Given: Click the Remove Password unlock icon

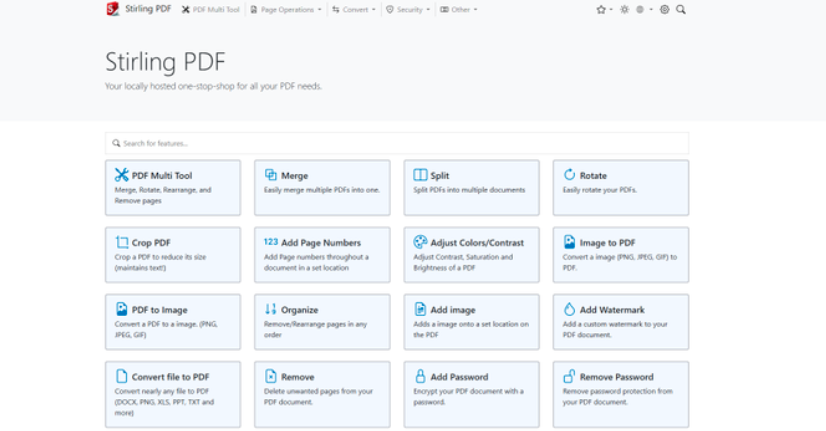Looking at the screenshot, I should tap(569, 376).
